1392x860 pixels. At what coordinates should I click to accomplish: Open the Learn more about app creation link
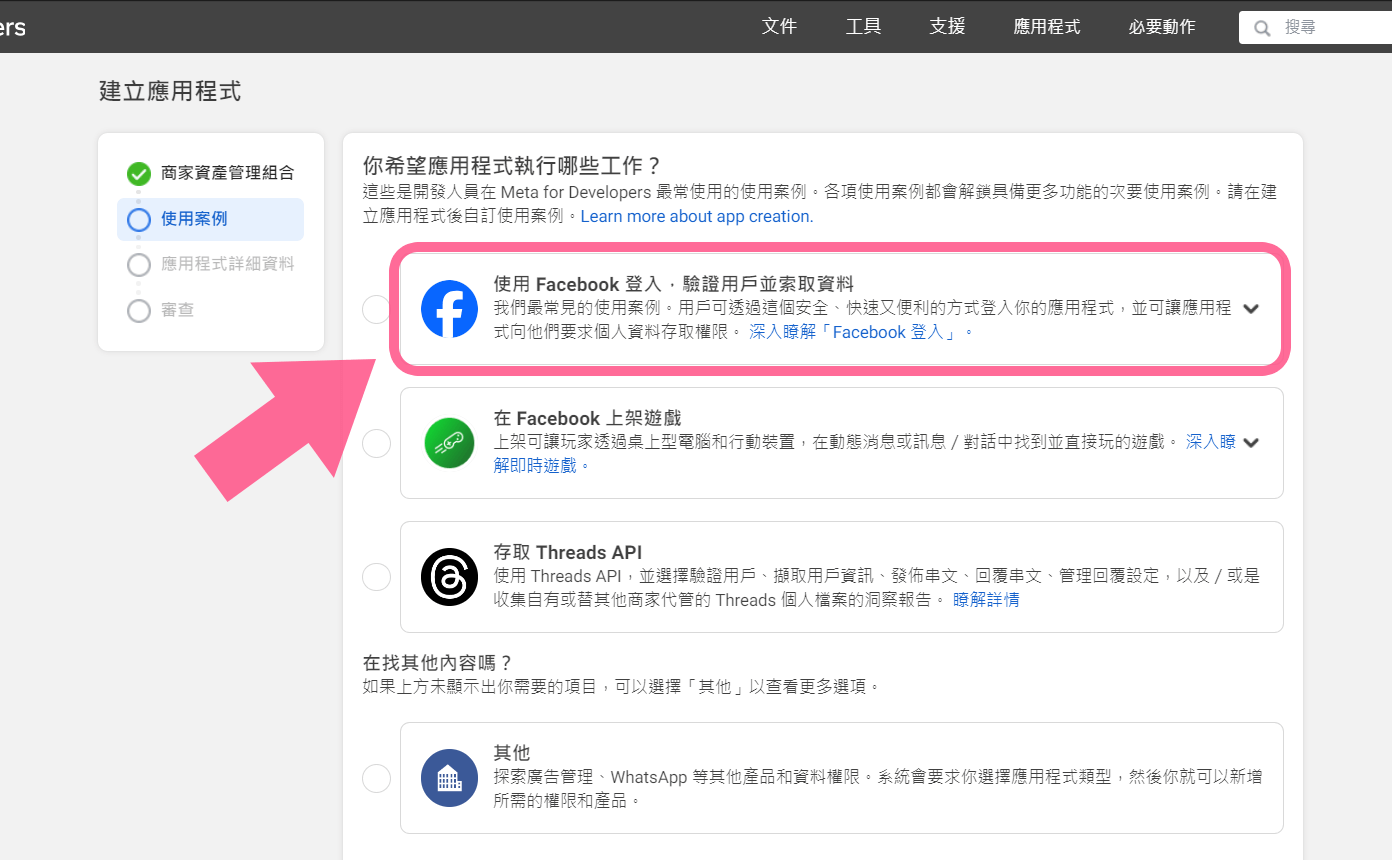(x=697, y=216)
